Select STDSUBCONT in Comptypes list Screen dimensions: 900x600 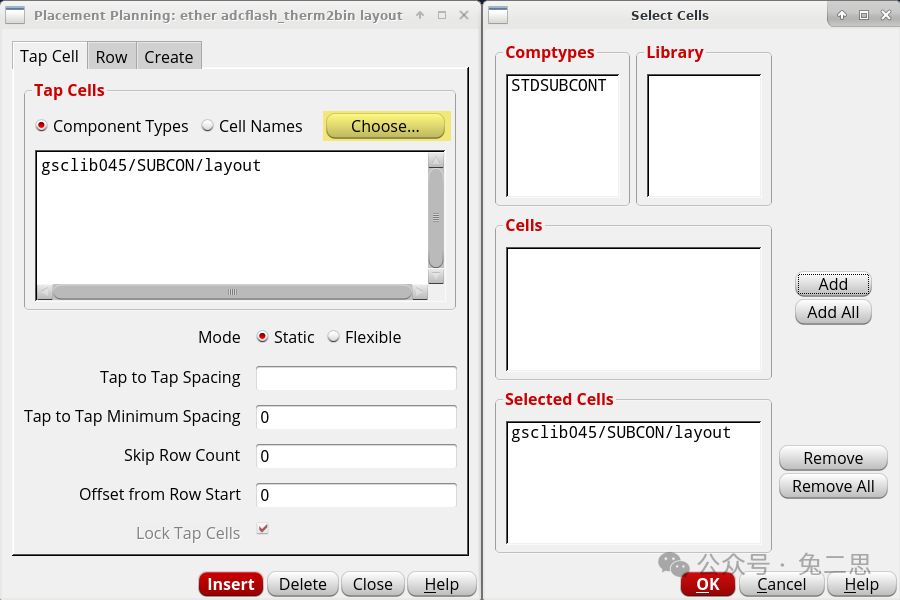(558, 86)
